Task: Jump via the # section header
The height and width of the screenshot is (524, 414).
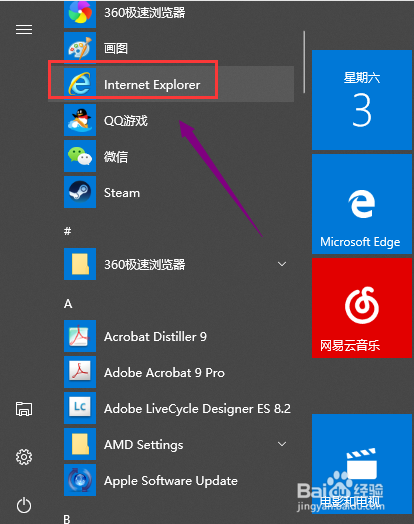Action: (x=68, y=231)
